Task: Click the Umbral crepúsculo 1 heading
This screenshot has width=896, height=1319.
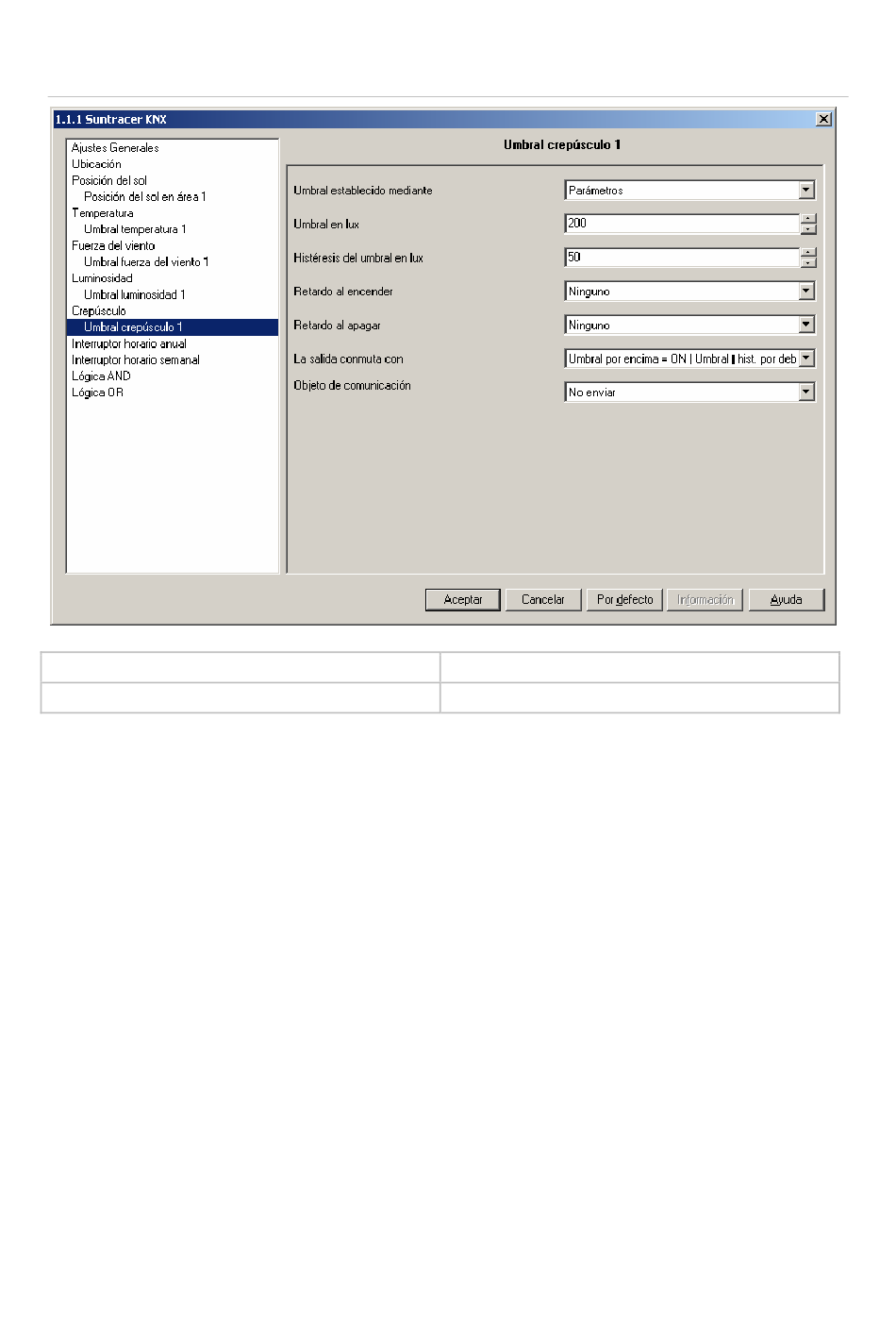Action: coord(562,145)
